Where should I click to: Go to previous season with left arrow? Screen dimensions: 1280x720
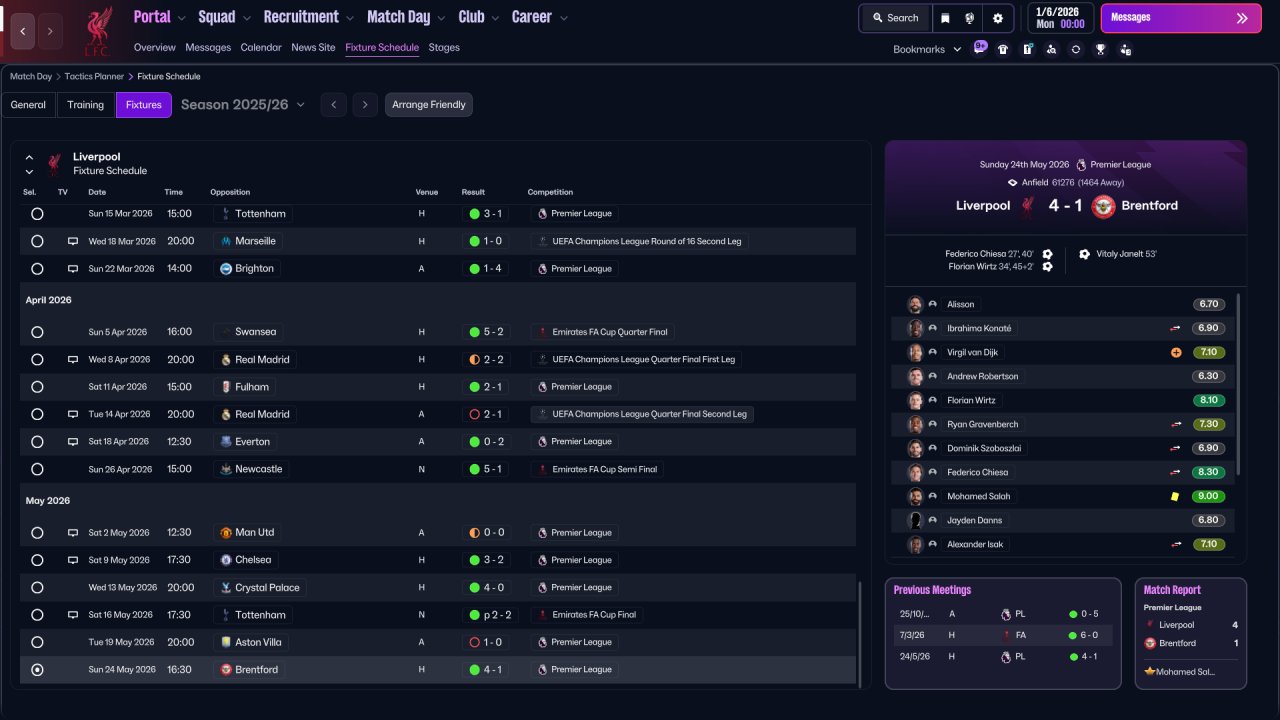coord(334,105)
